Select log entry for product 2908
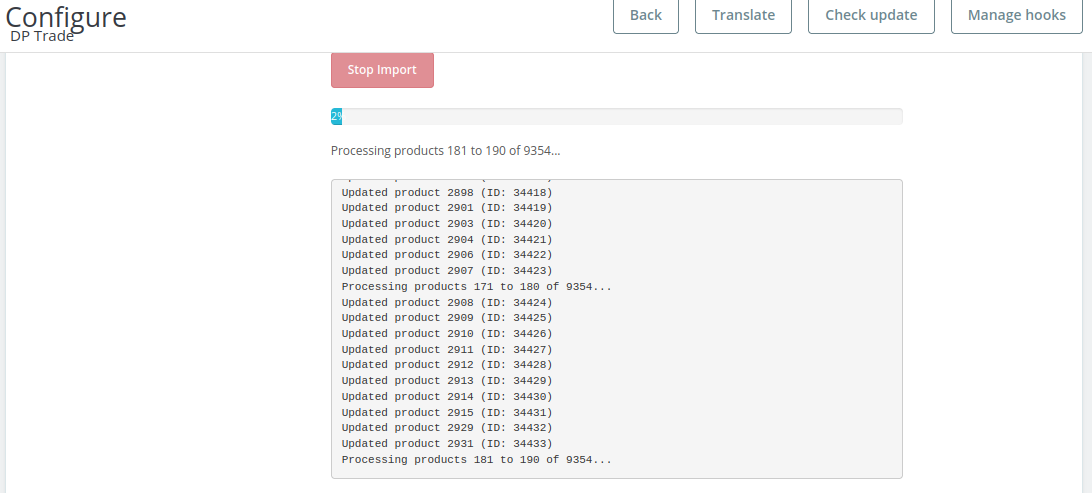This screenshot has height=493, width=1092. 446,302
